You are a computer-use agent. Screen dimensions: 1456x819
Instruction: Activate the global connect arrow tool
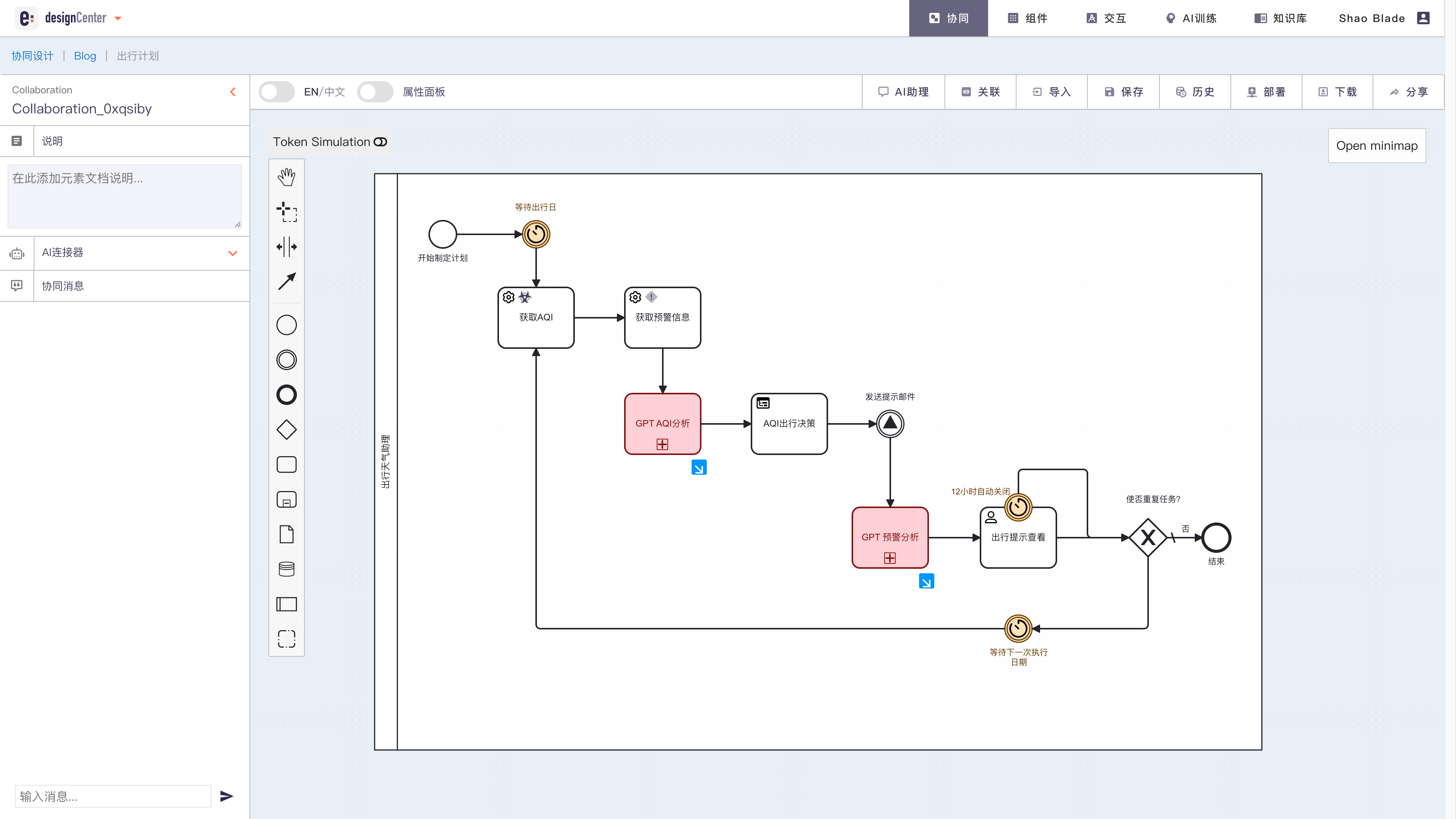287,281
